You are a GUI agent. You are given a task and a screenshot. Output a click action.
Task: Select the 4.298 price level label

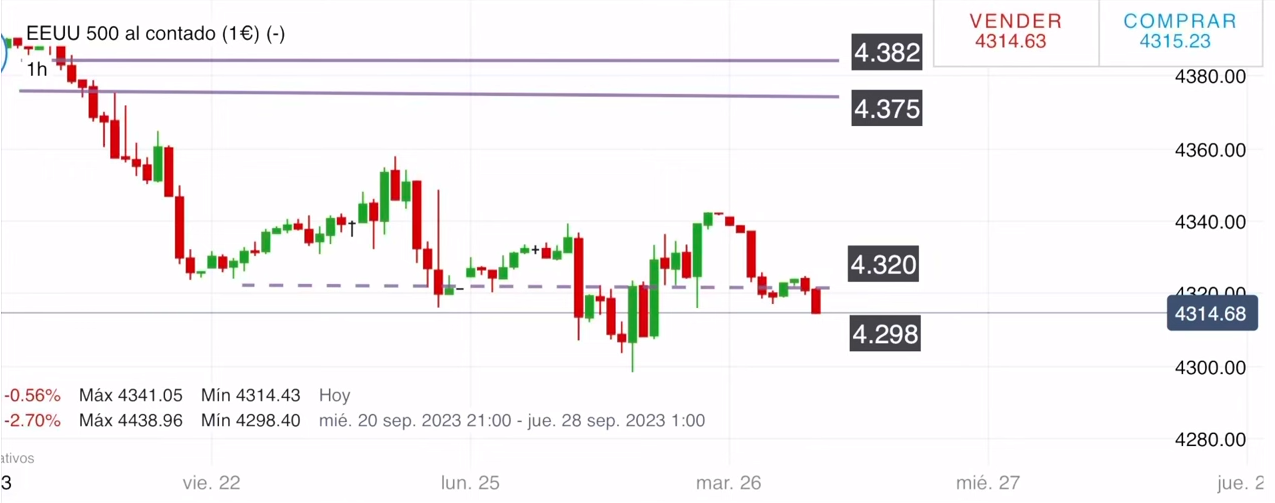coord(884,334)
